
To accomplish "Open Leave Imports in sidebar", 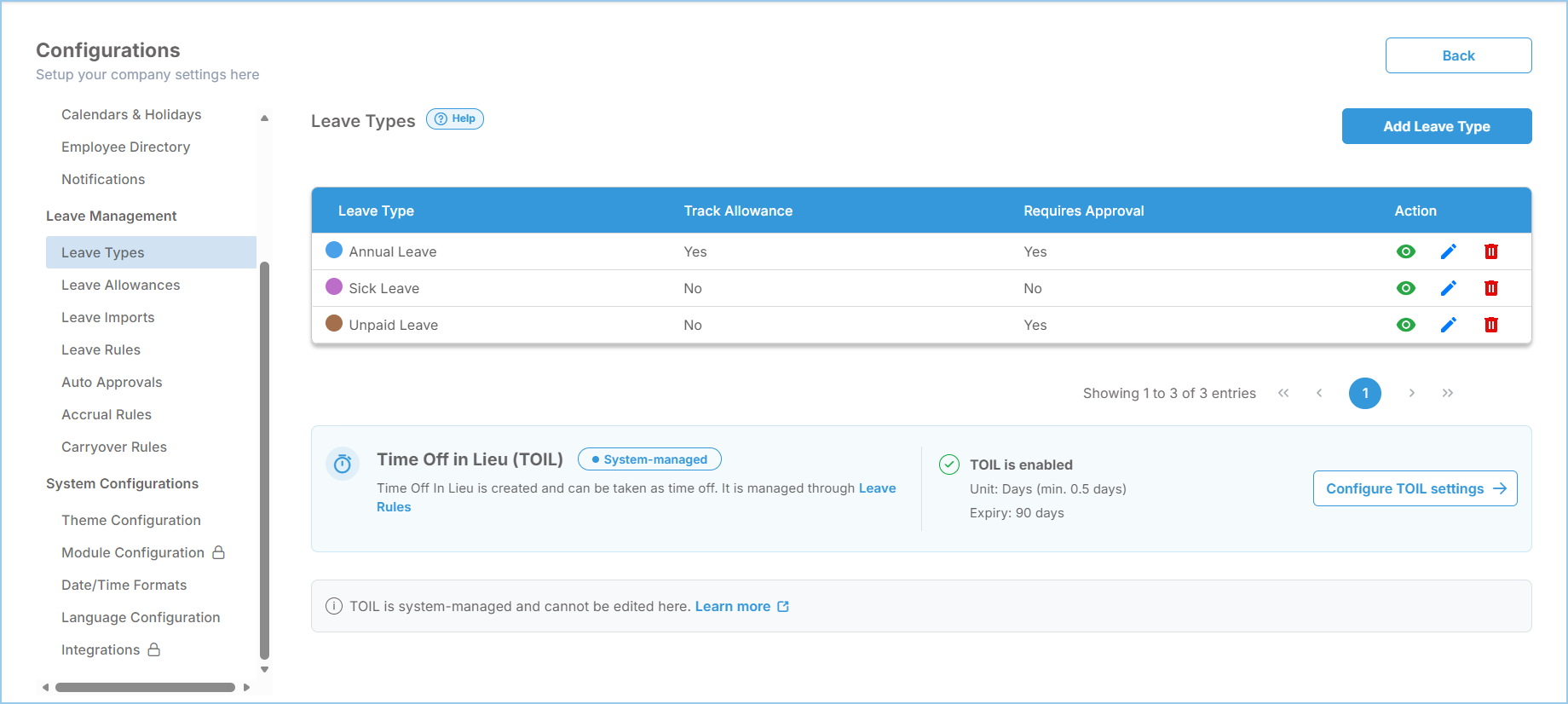I will (107, 317).
